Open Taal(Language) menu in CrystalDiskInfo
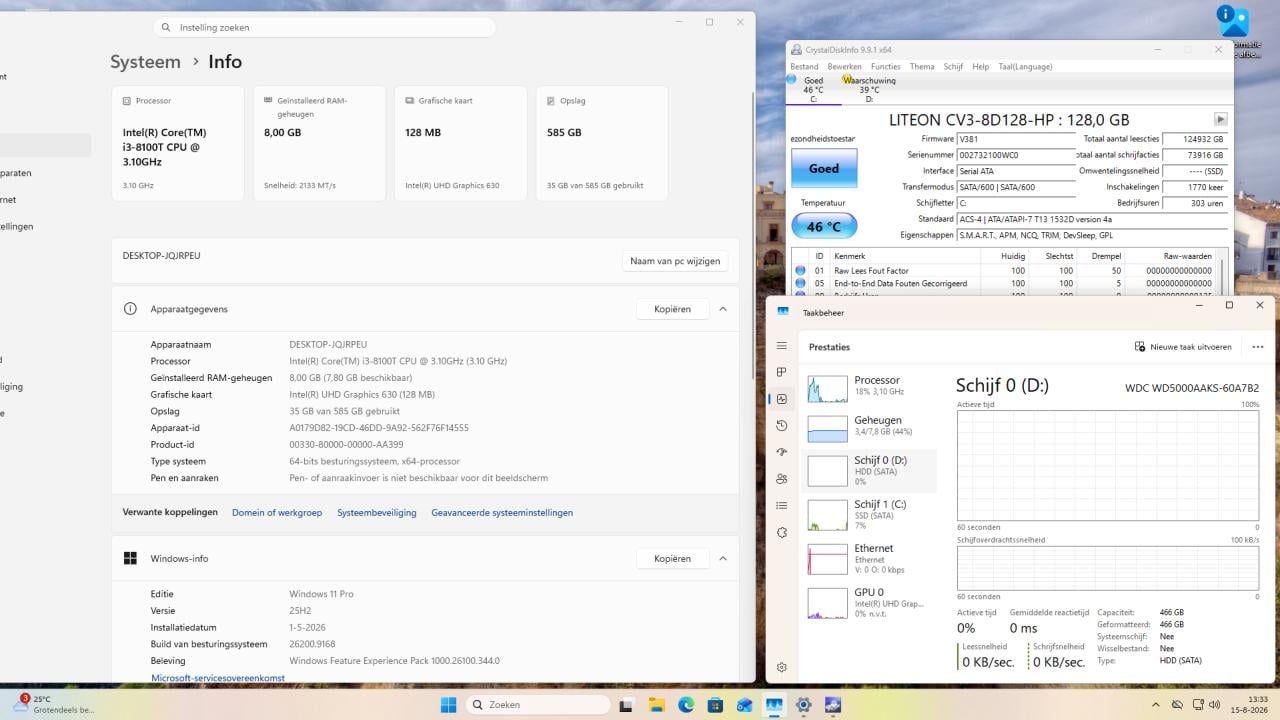The image size is (1280, 720). point(1025,67)
